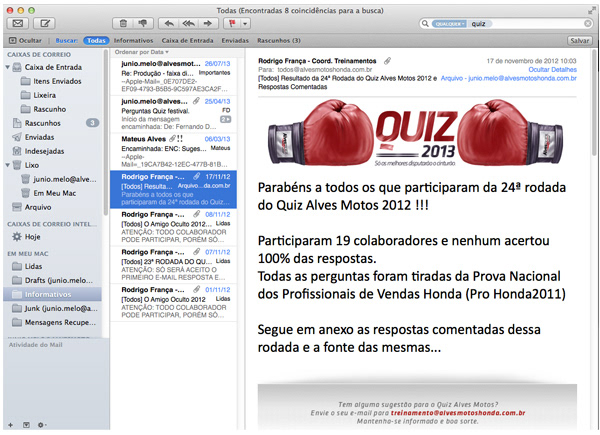
Task: Open the Ordenar por Data sort menu
Action: point(142,52)
